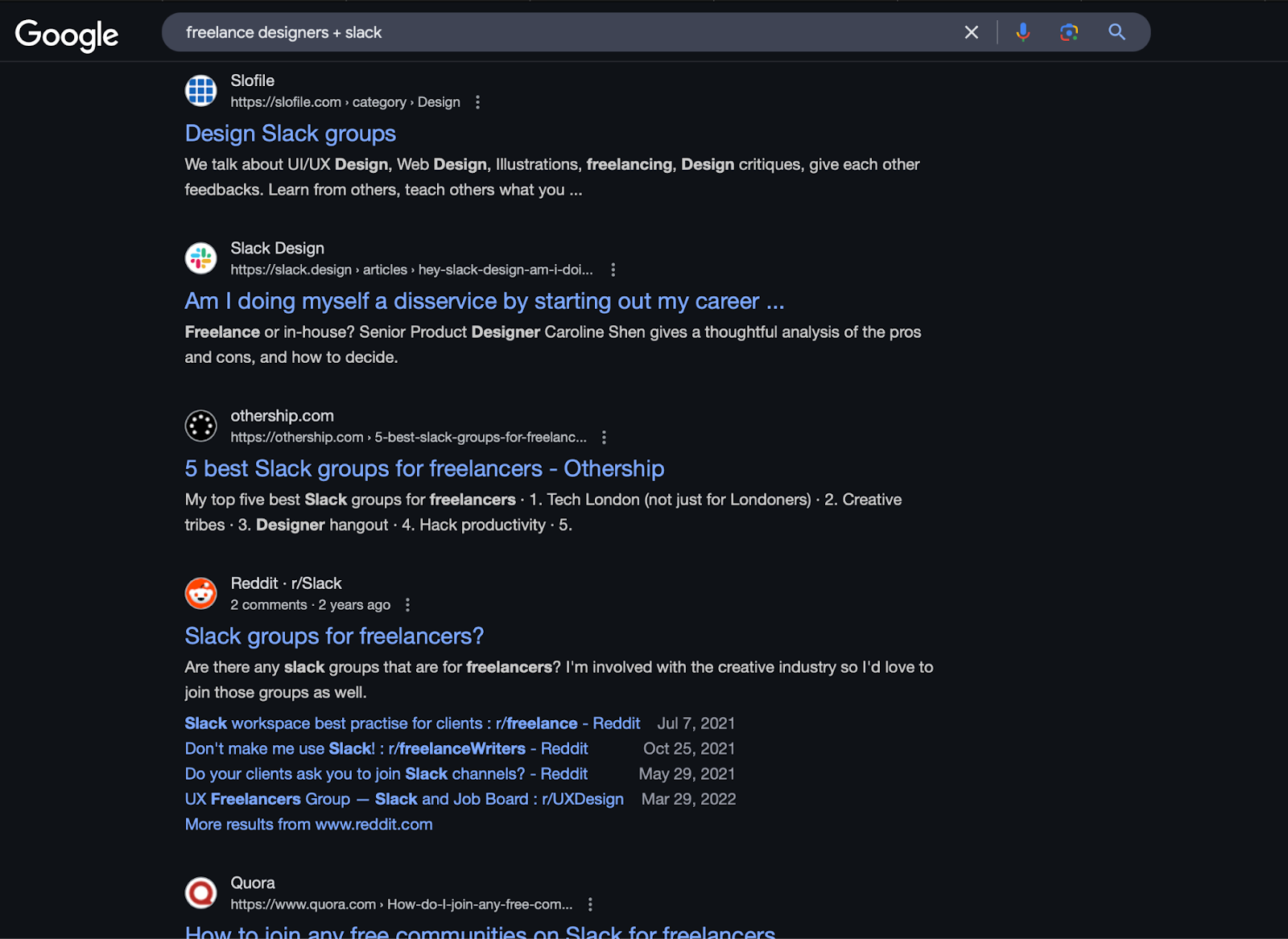Click the magnifying glass search button
The height and width of the screenshot is (939, 1288).
tap(1117, 32)
